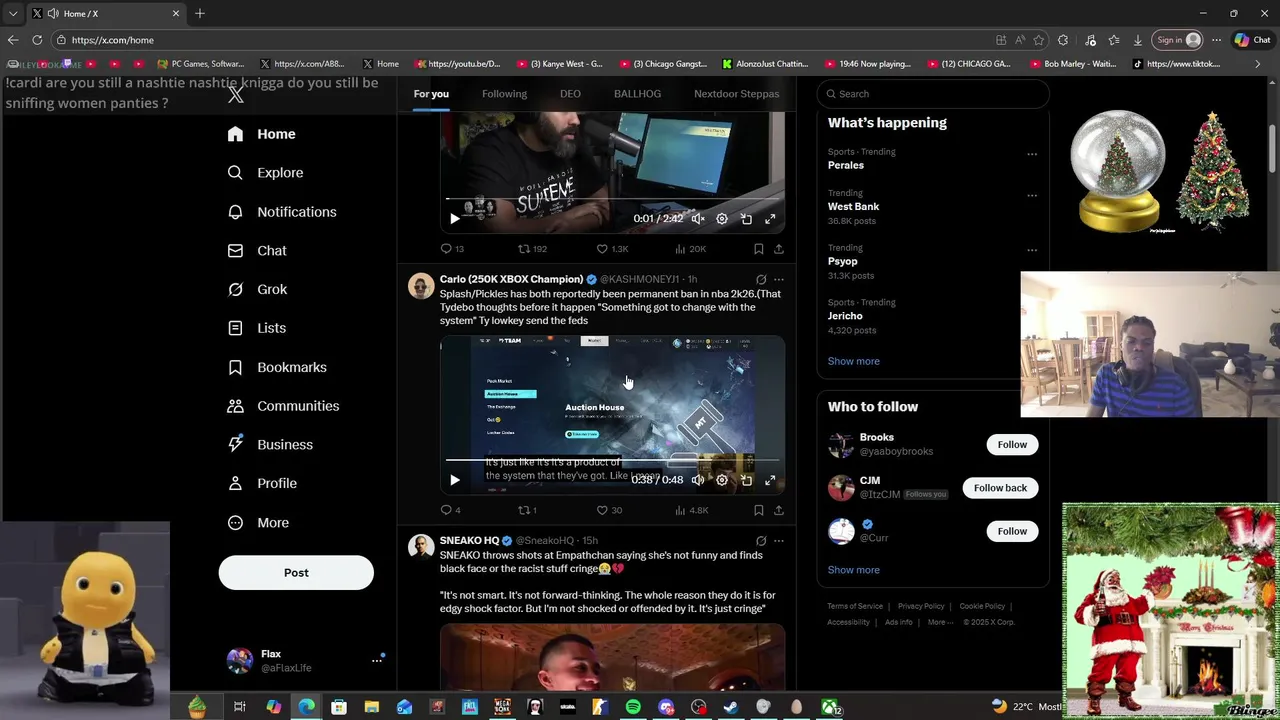1280x720 pixels.
Task: Open Explore in the X sidebar
Action: click(x=265, y=173)
